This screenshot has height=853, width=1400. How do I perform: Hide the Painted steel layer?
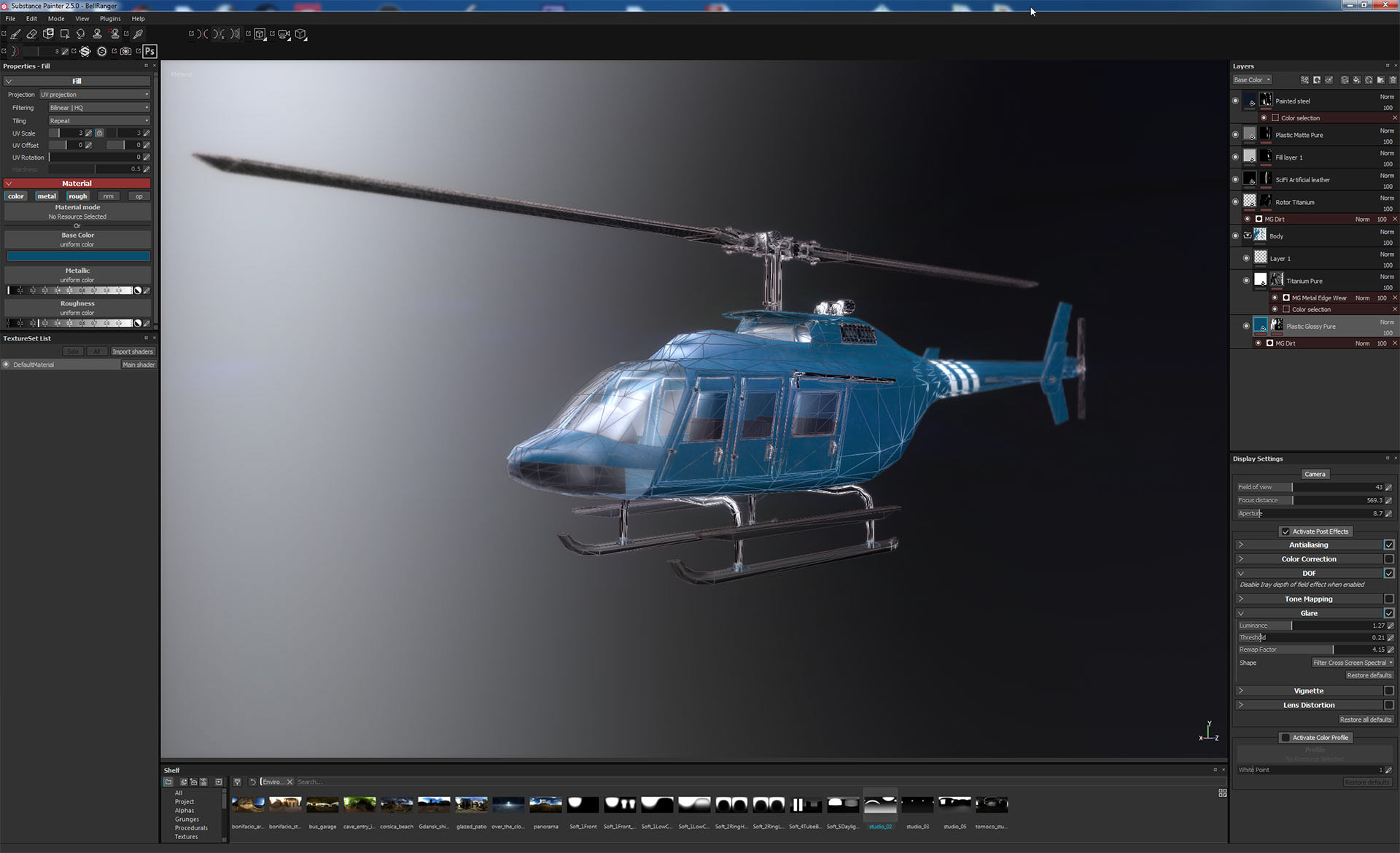coord(1235,101)
